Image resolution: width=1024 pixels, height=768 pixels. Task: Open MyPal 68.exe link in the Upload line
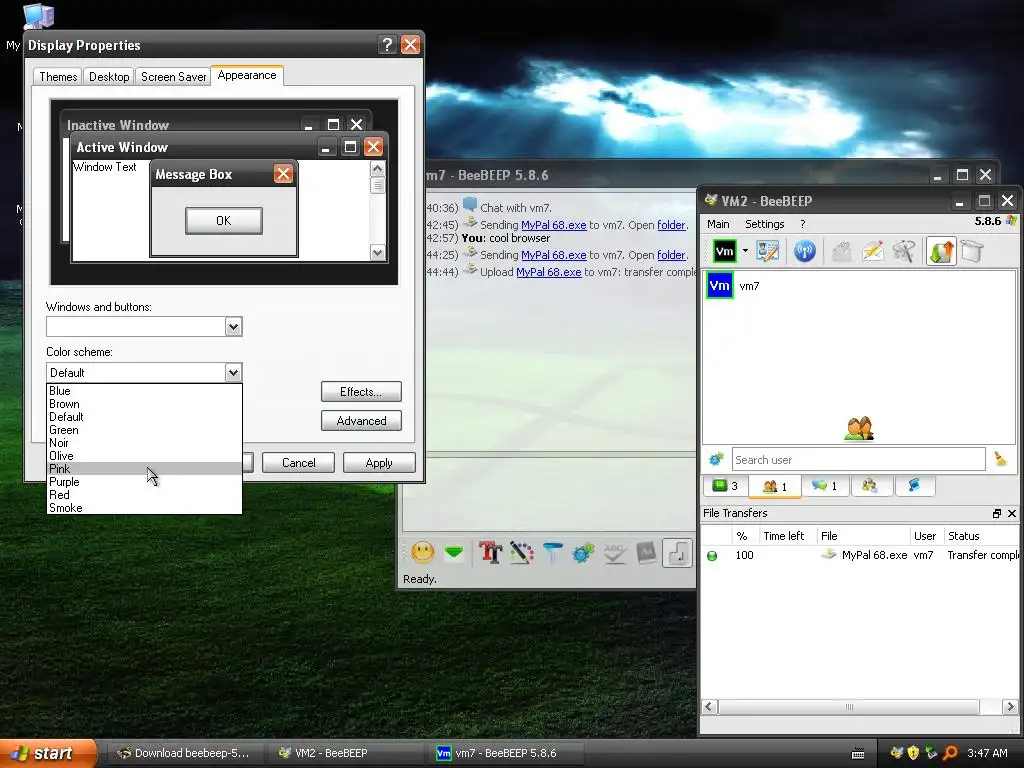(549, 272)
